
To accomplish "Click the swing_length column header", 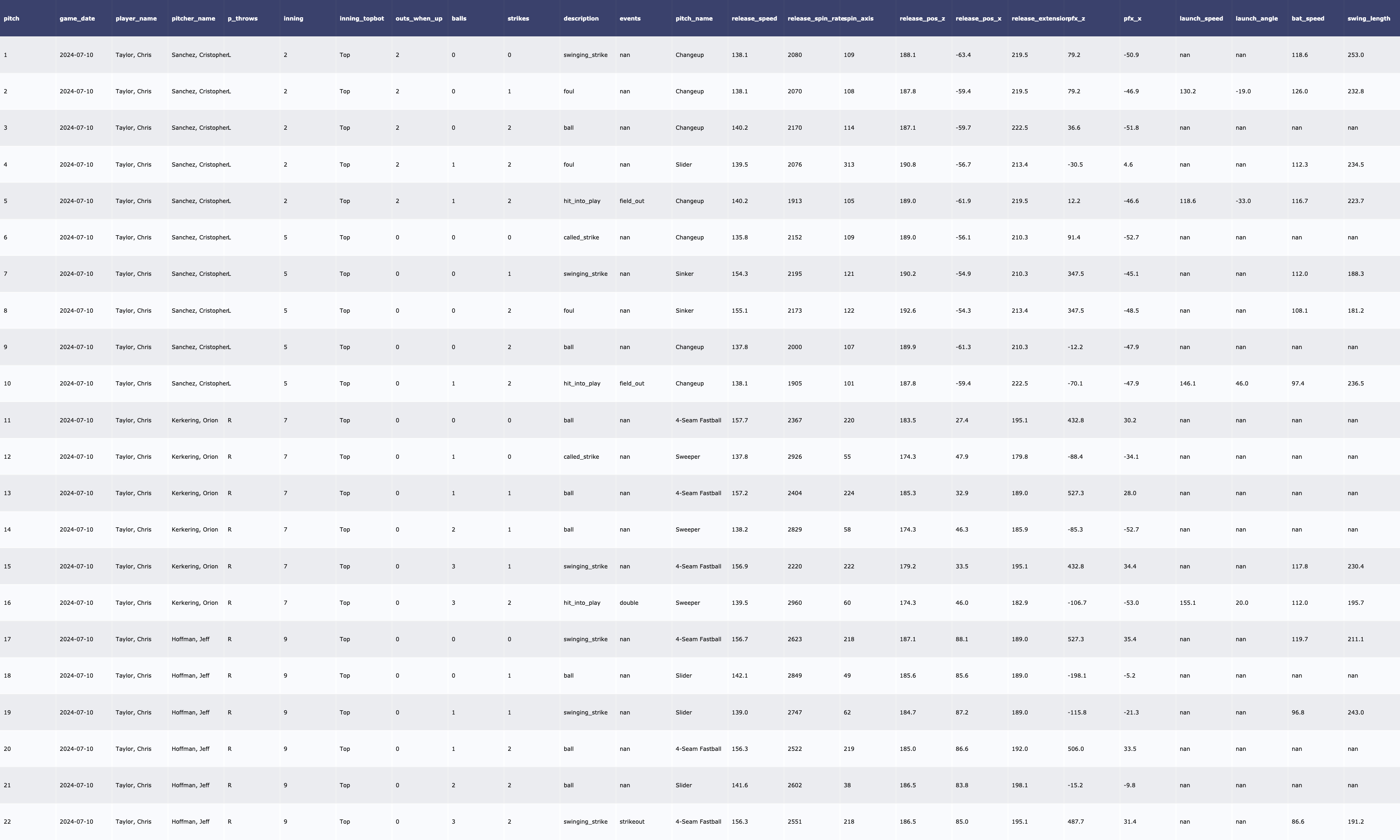I will [1368, 18].
